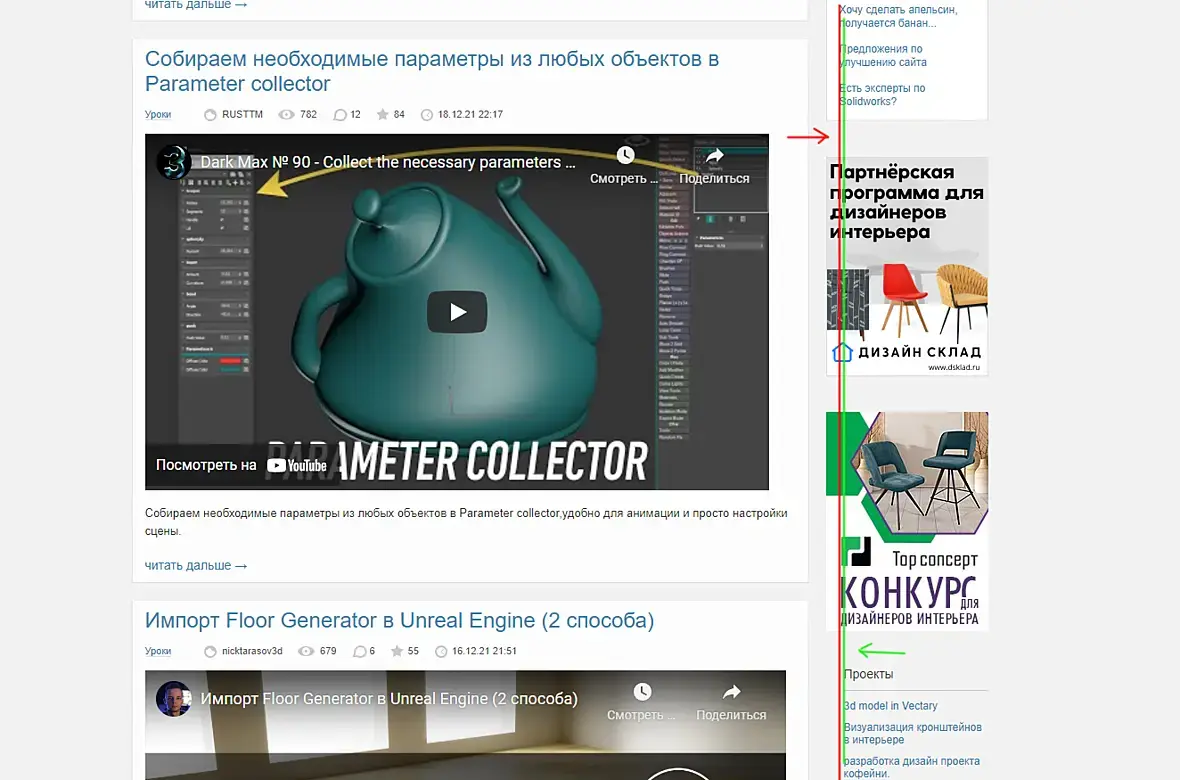Open project '3d model in Vectary'
Viewport: 1180px width, 780px height.
(x=890, y=706)
